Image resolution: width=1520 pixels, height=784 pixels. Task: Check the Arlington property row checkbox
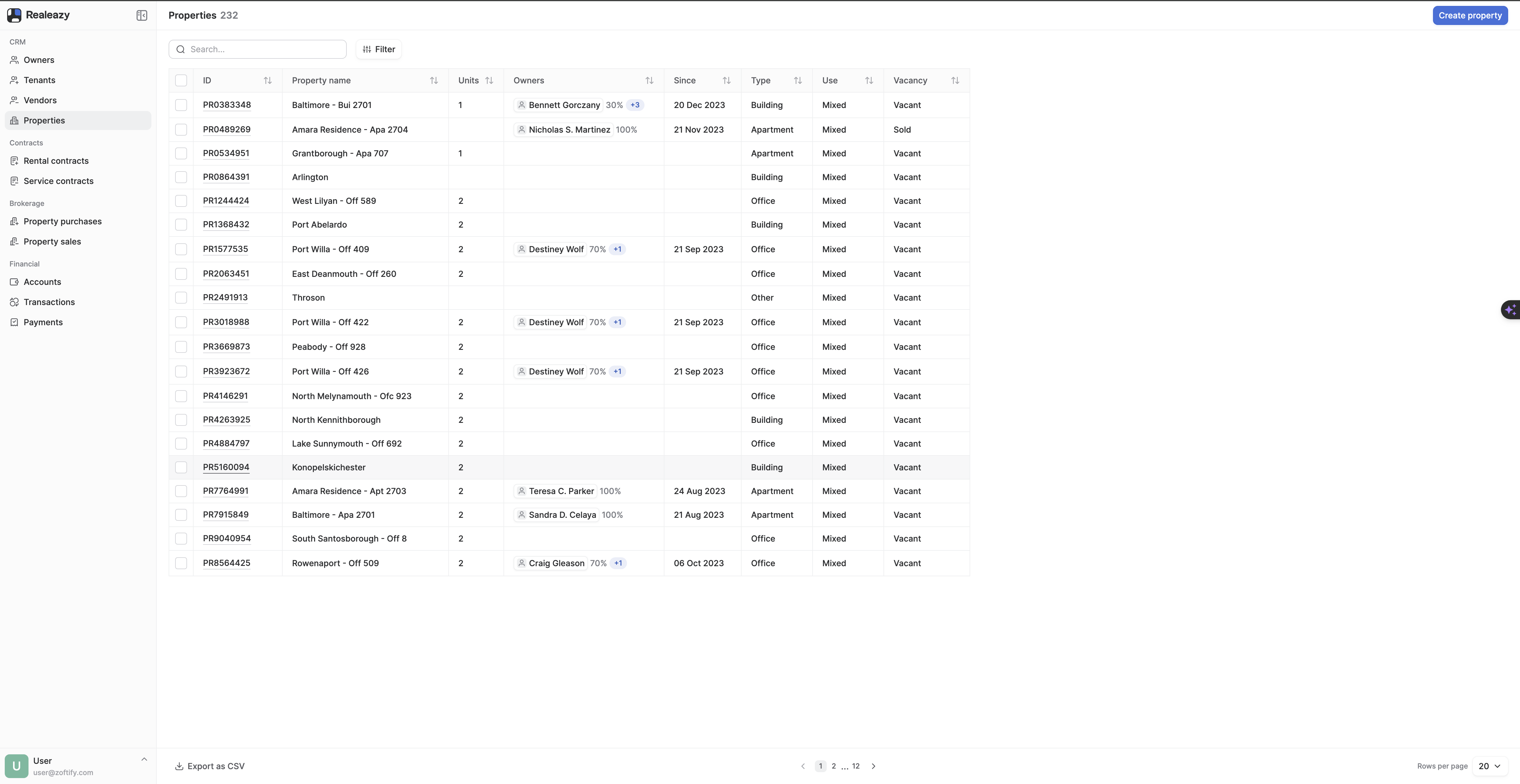(181, 177)
